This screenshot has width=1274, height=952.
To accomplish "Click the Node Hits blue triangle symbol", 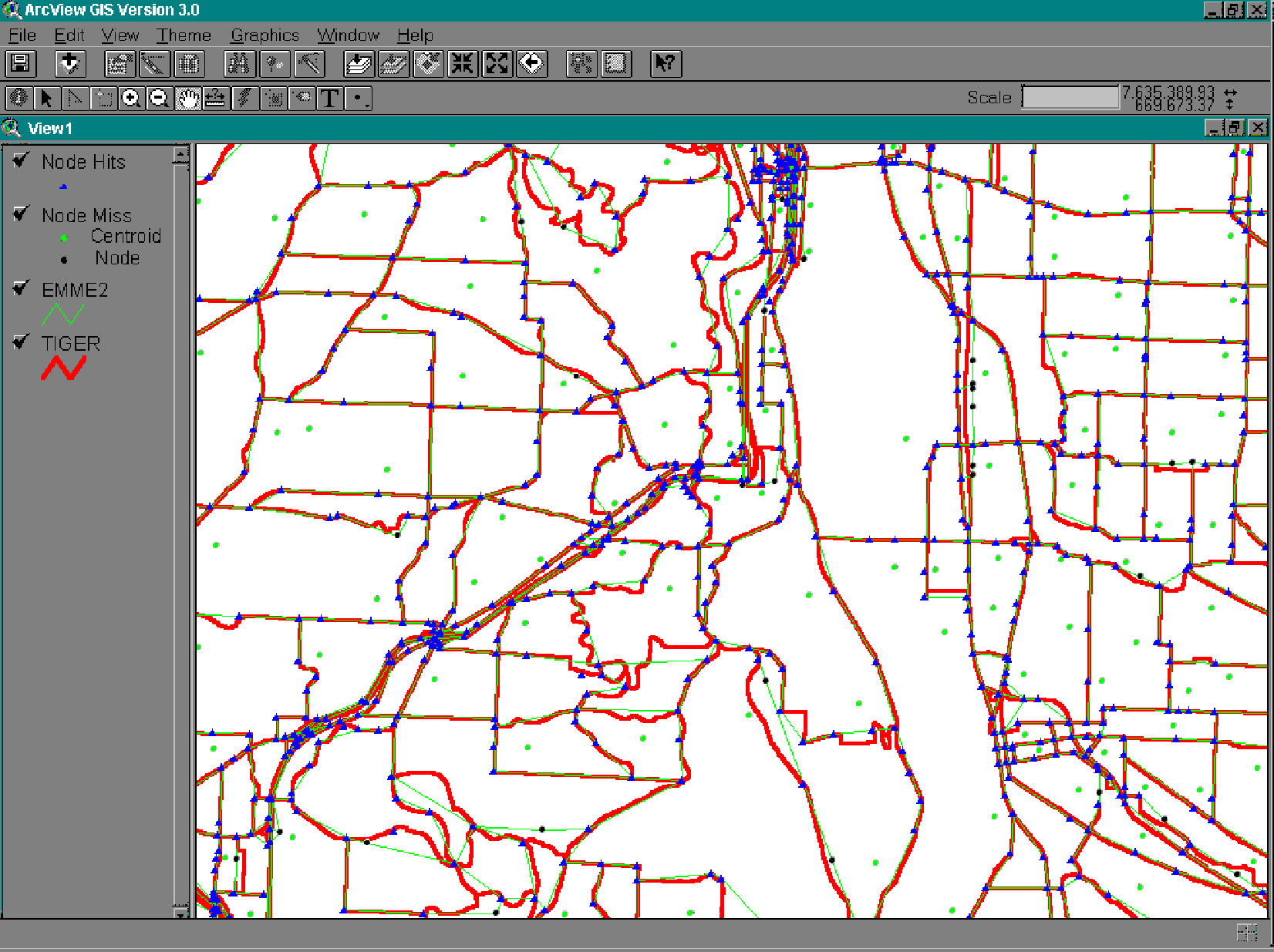I will [63, 186].
